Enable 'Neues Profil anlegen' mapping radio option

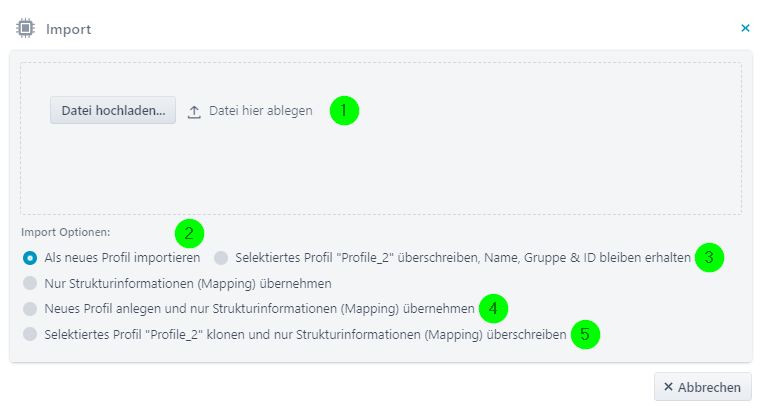coord(30,308)
